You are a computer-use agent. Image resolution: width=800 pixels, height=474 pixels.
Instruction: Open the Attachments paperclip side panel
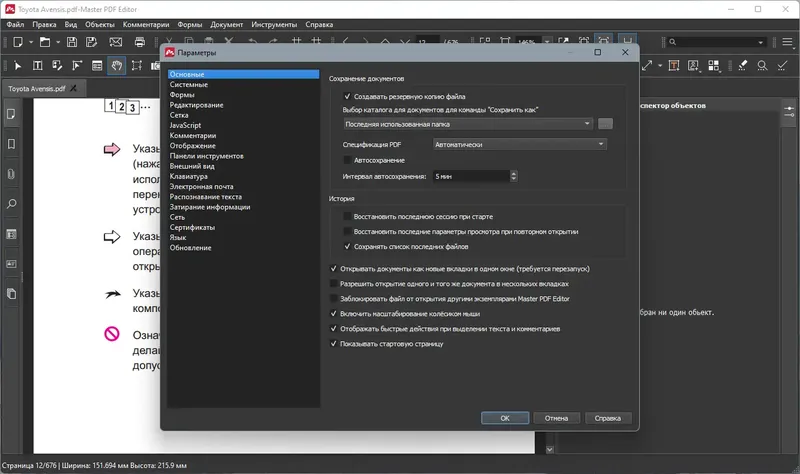tap(11, 174)
